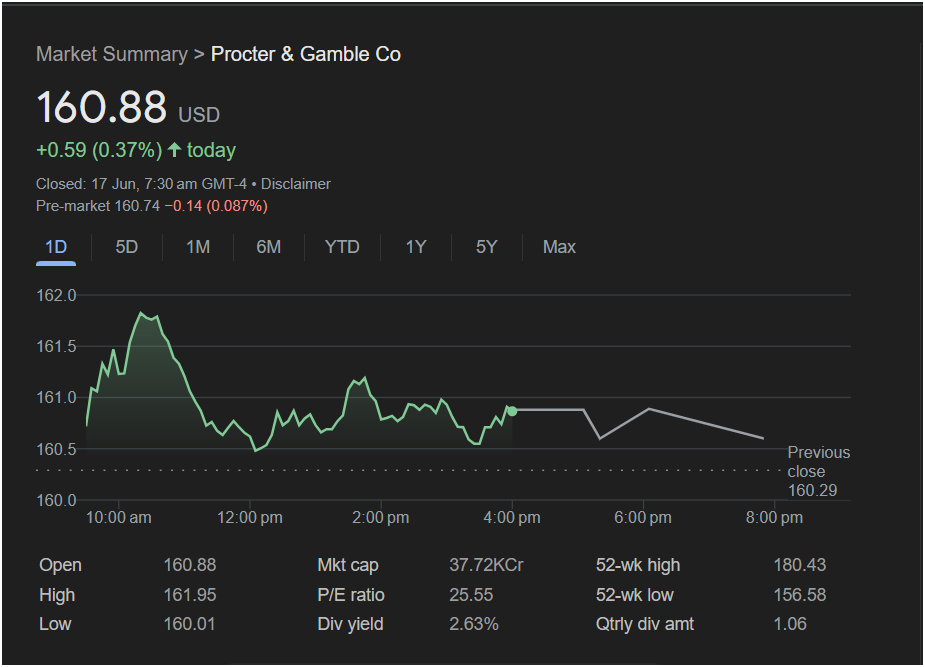925x667 pixels.
Task: Click the Div yield label
Action: pos(350,624)
